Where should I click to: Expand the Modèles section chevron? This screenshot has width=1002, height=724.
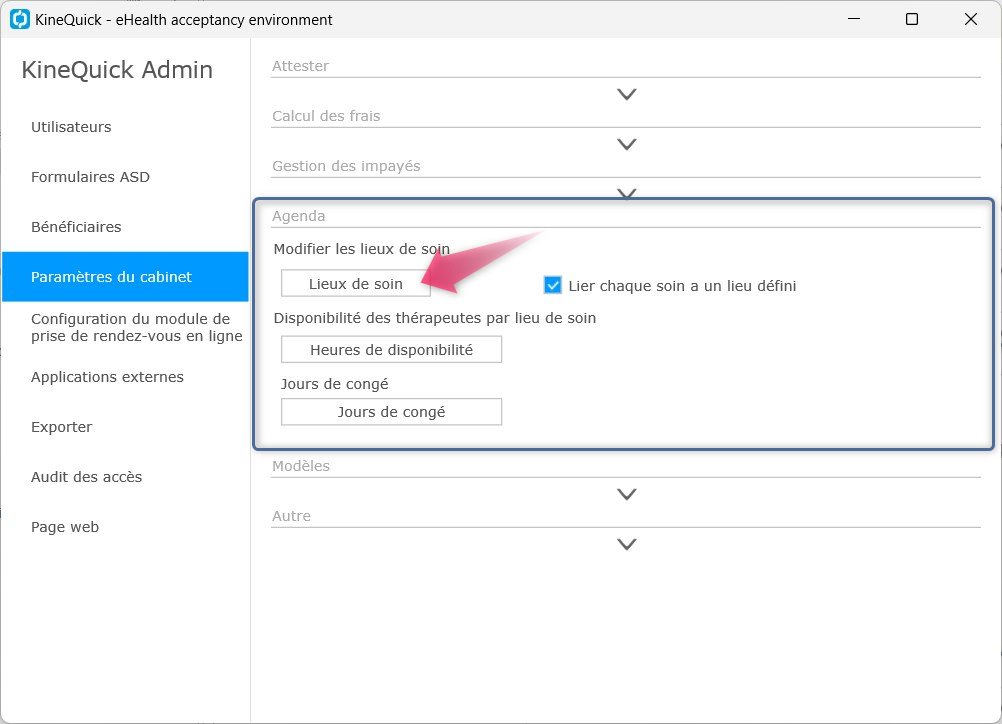pyautogui.click(x=627, y=495)
